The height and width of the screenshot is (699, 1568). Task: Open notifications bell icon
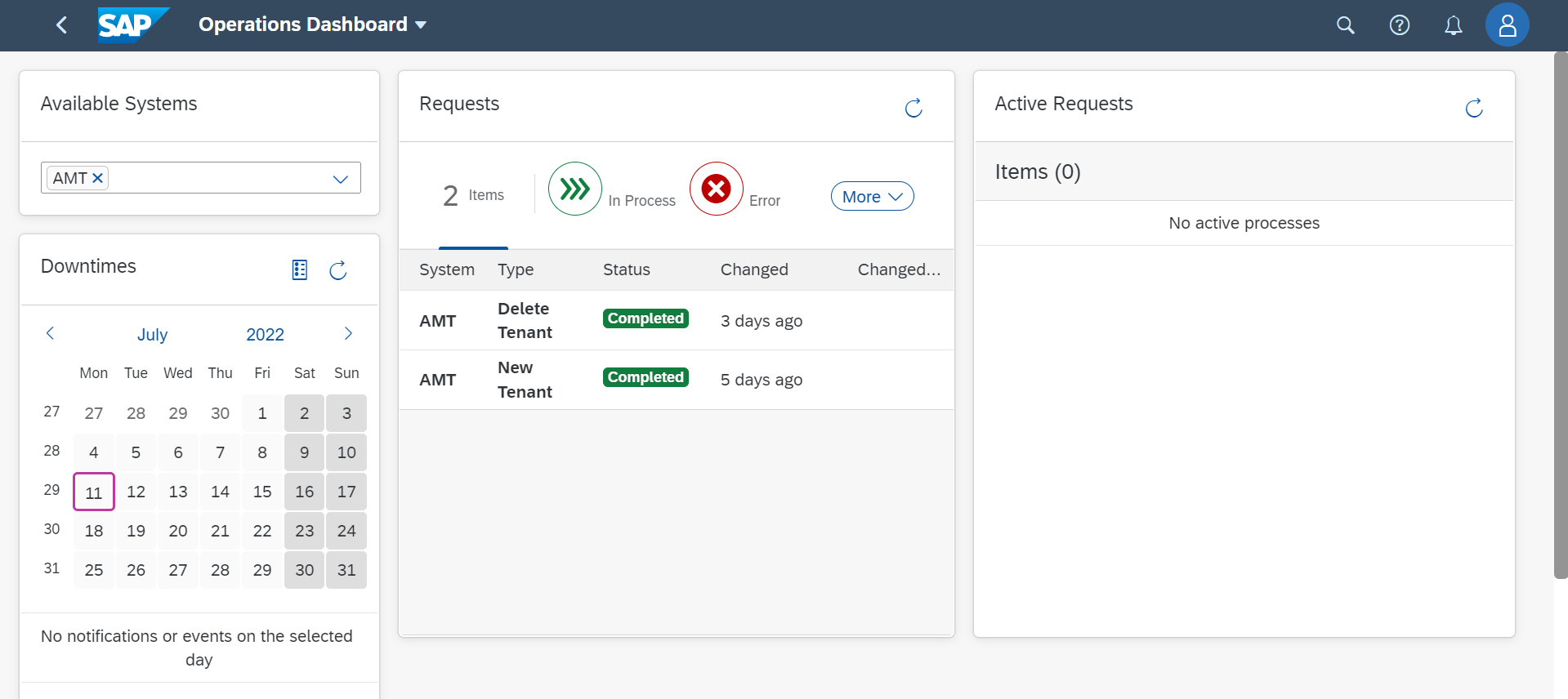pos(1453,25)
